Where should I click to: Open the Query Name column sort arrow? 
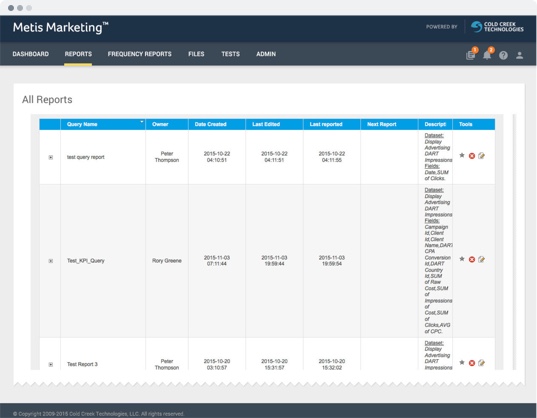tap(141, 122)
